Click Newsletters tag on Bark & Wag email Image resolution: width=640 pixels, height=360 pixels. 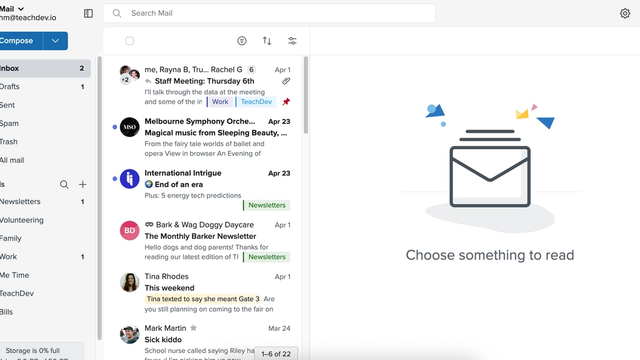click(x=267, y=257)
